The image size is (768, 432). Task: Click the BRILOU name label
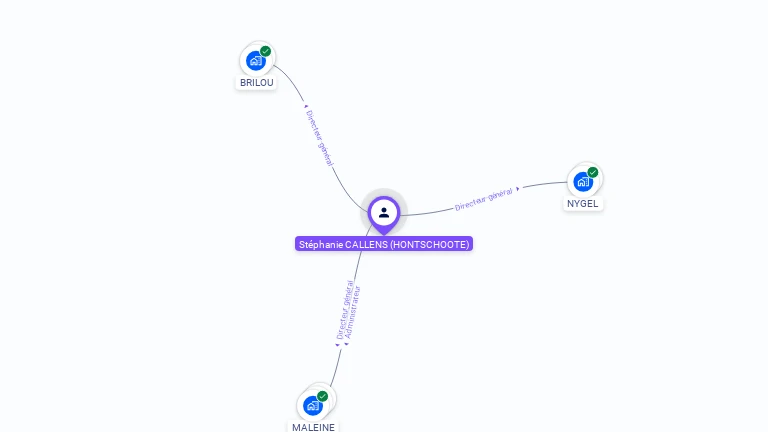[257, 83]
